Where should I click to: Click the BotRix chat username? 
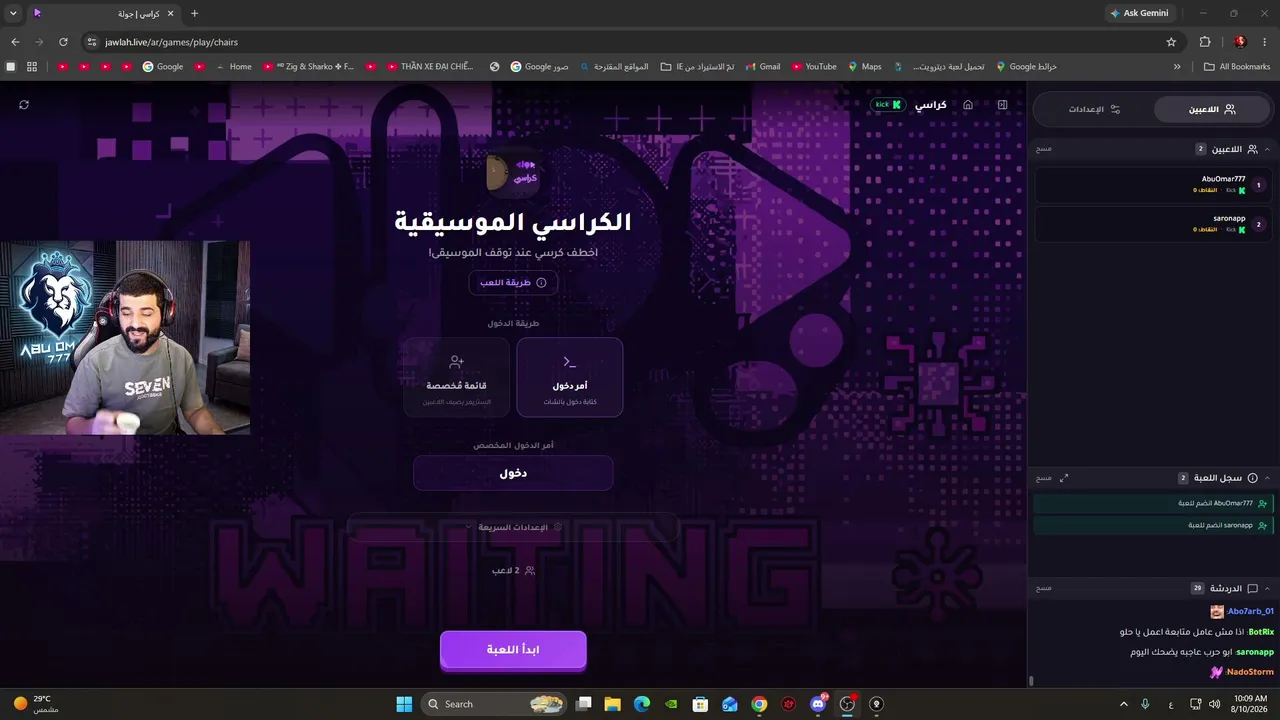coord(1261,632)
